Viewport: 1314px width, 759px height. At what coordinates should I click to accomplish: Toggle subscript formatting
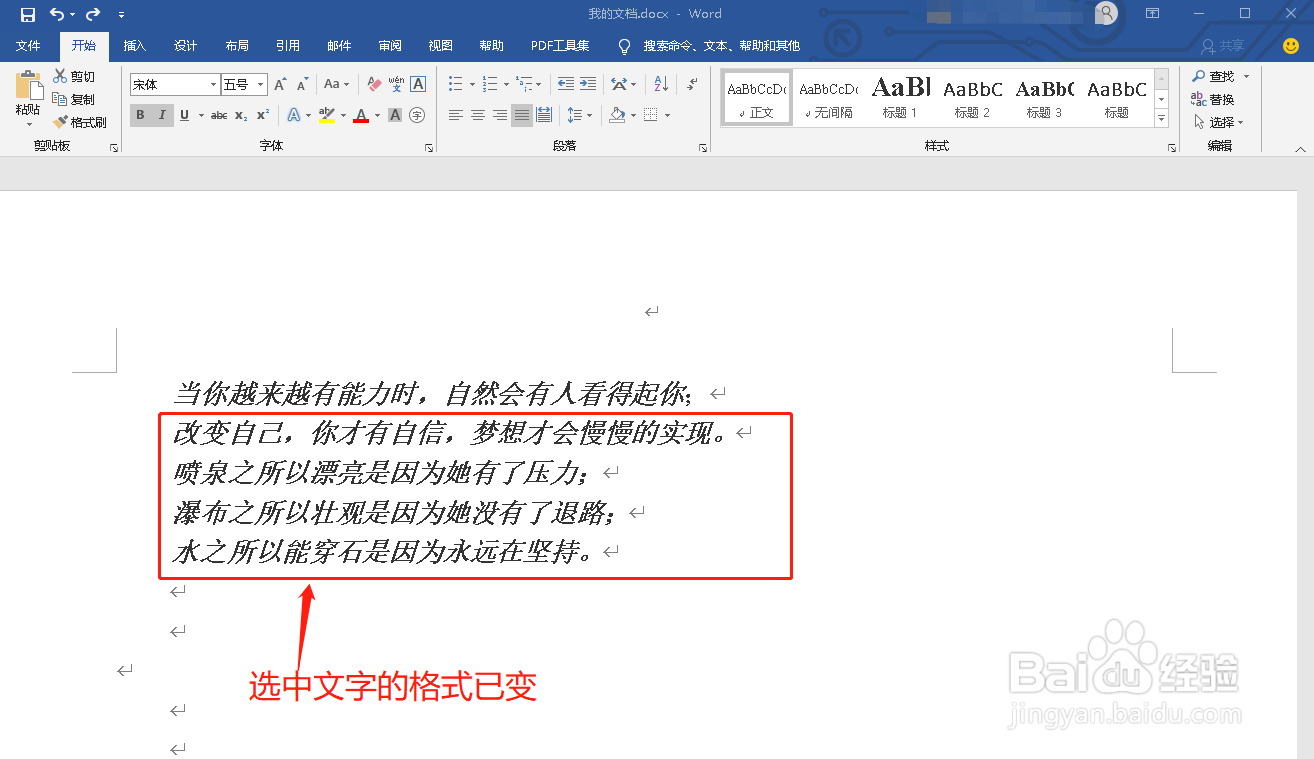pyautogui.click(x=241, y=115)
